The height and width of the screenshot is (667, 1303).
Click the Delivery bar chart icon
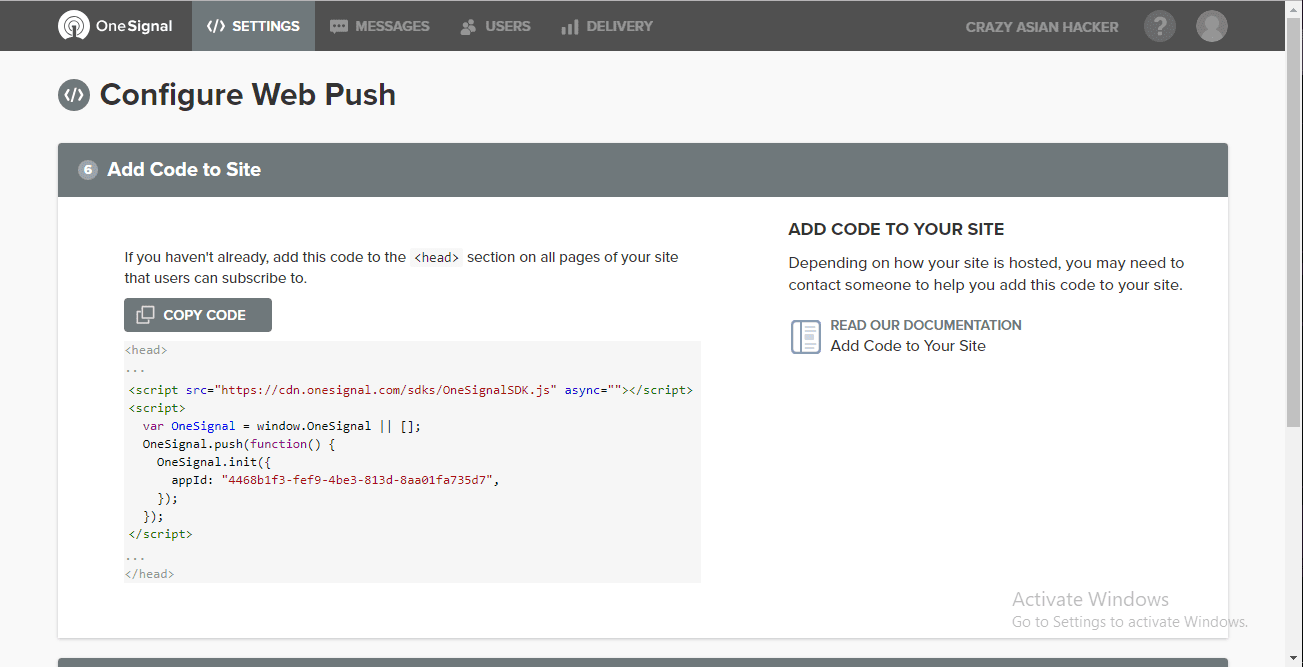coord(568,26)
